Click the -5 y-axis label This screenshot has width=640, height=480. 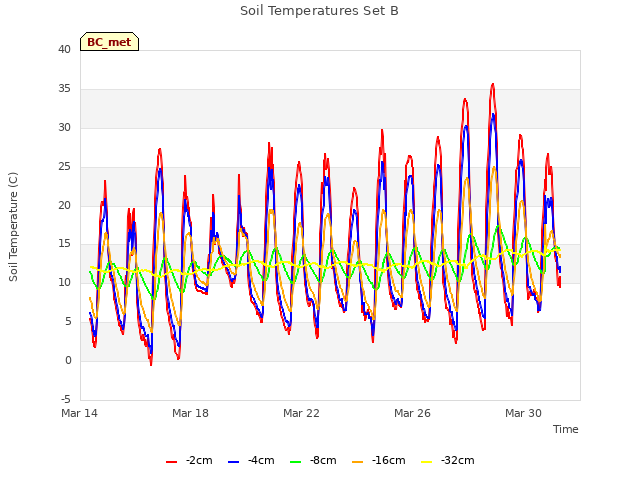(66, 400)
